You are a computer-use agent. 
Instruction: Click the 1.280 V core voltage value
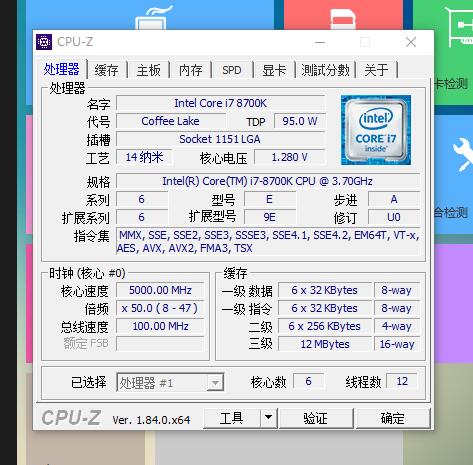tap(289, 157)
